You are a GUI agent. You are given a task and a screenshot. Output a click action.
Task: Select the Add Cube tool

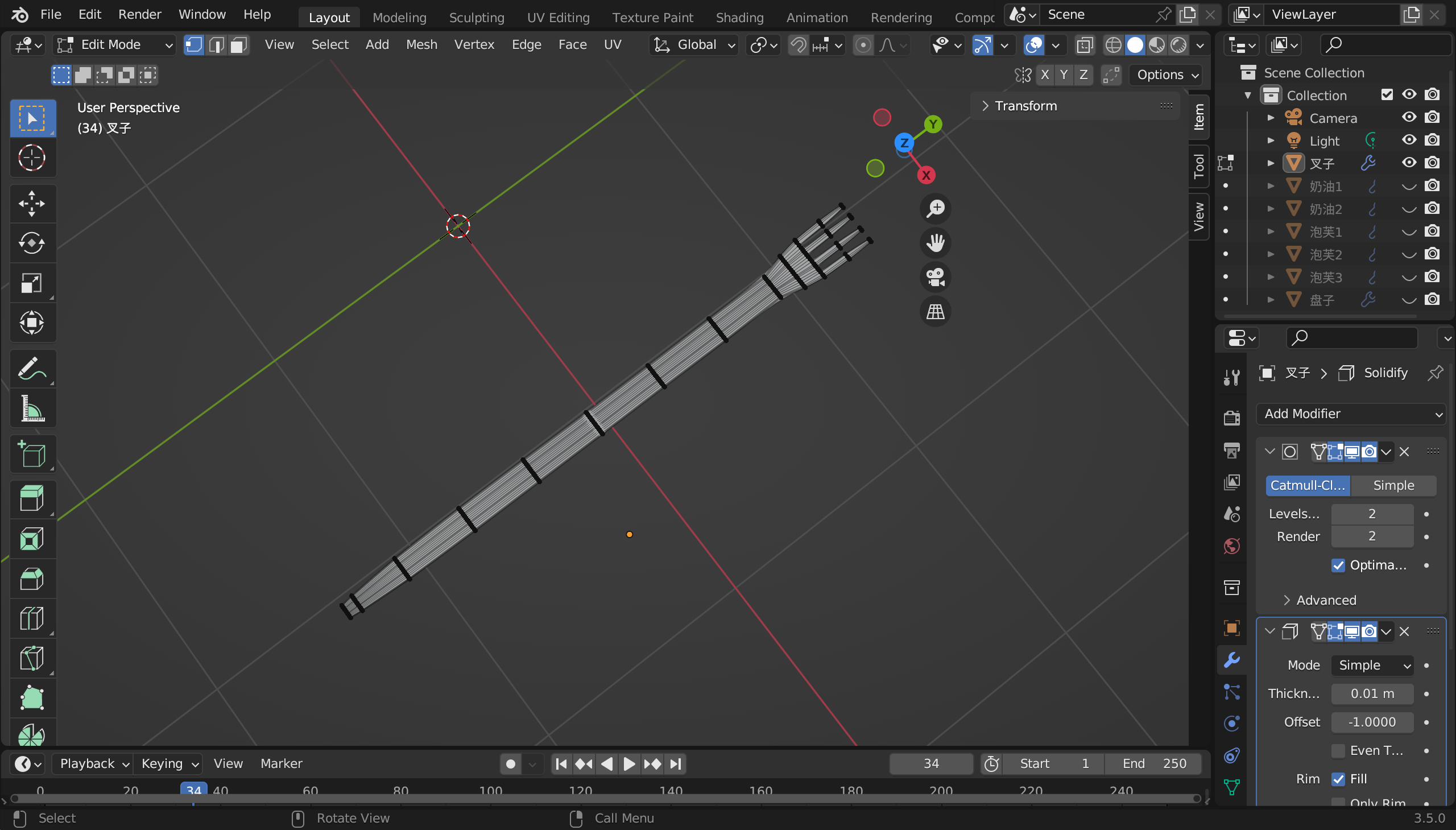click(32, 455)
